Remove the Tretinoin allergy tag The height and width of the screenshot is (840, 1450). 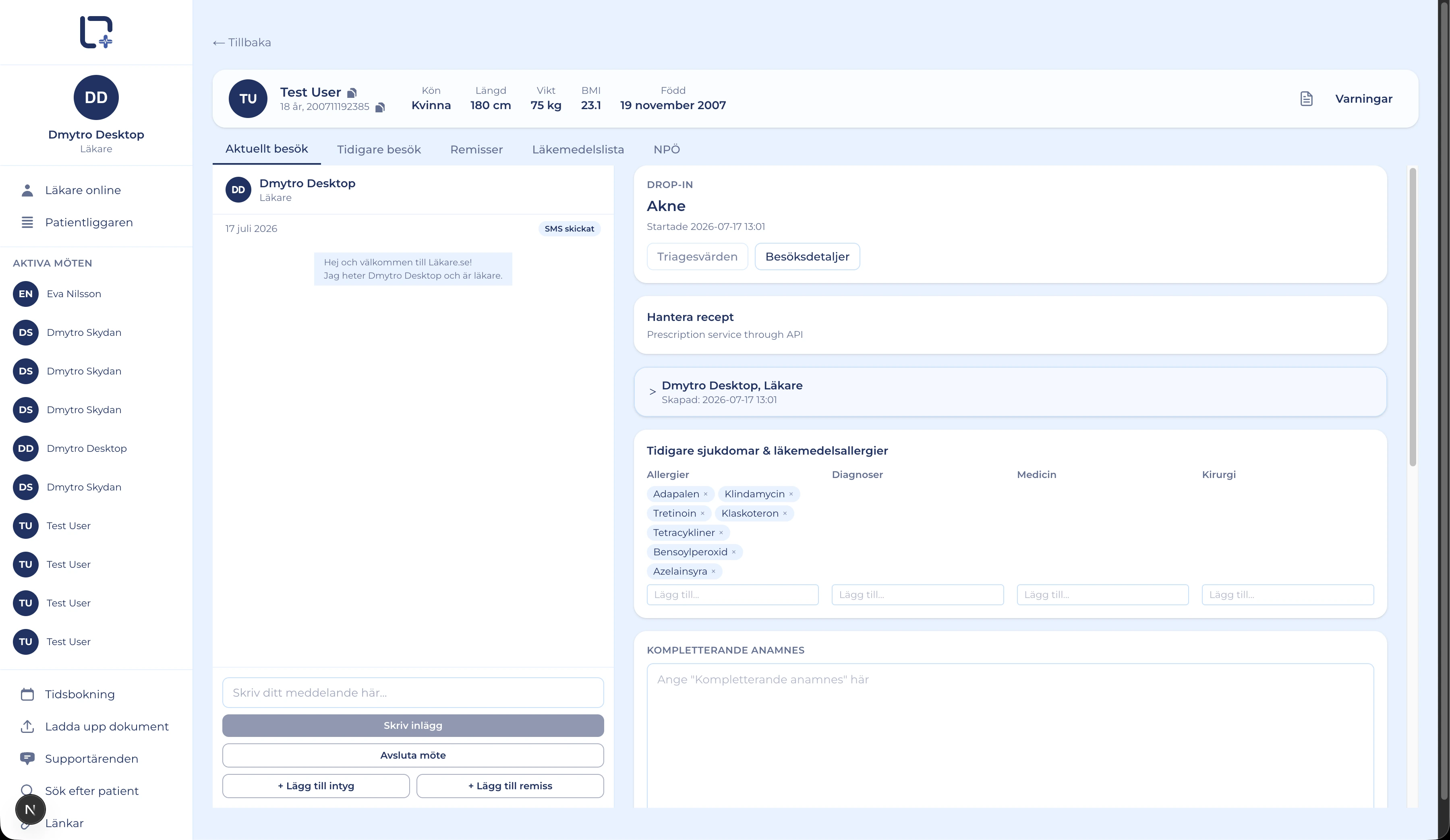click(702, 514)
